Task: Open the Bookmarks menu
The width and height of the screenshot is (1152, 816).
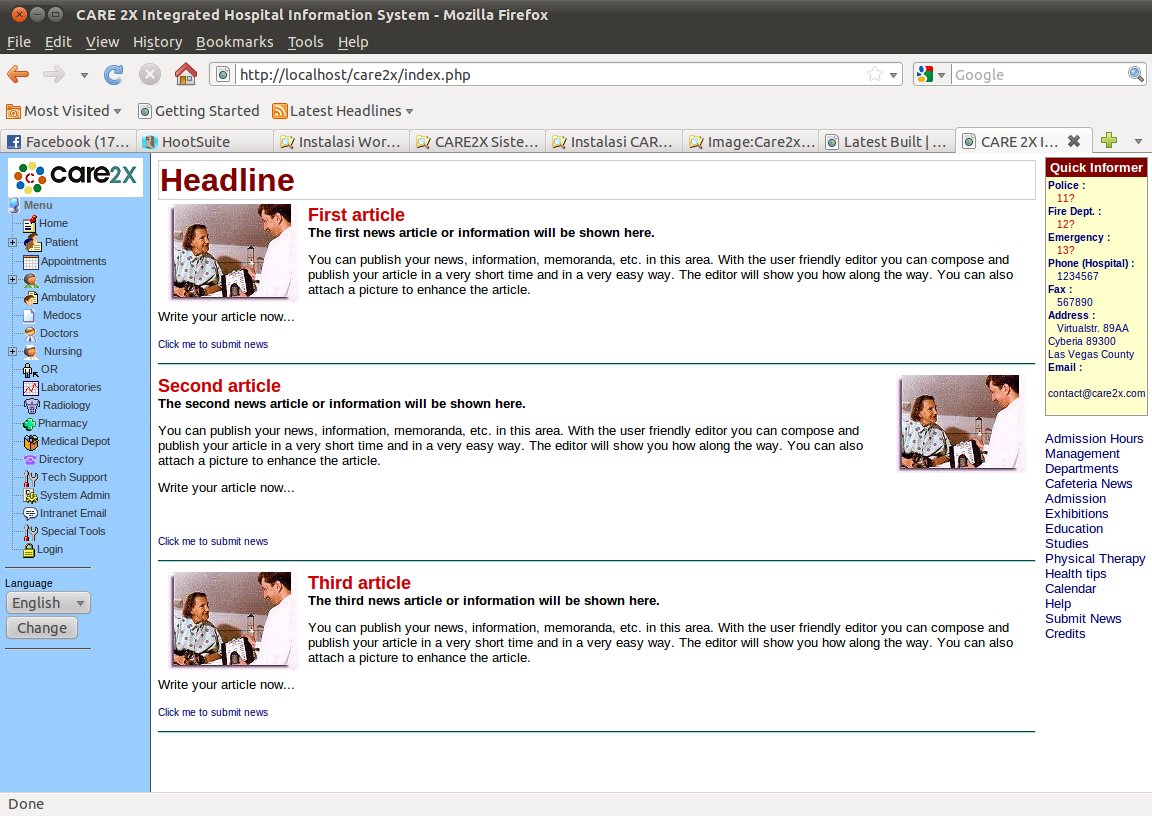Action: point(234,42)
